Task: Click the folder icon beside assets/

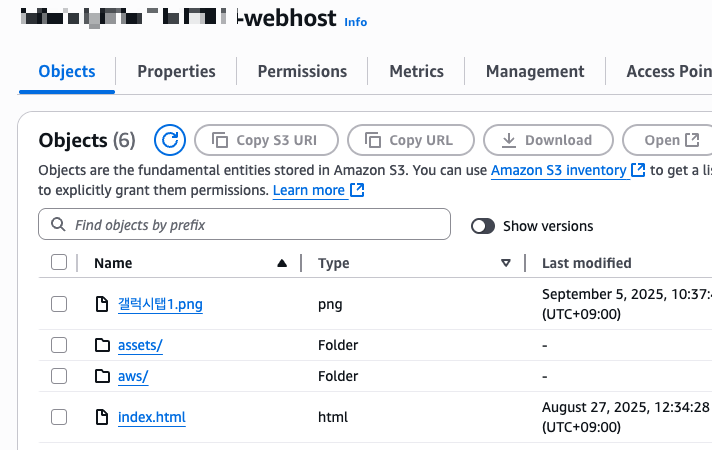Action: (x=102, y=345)
